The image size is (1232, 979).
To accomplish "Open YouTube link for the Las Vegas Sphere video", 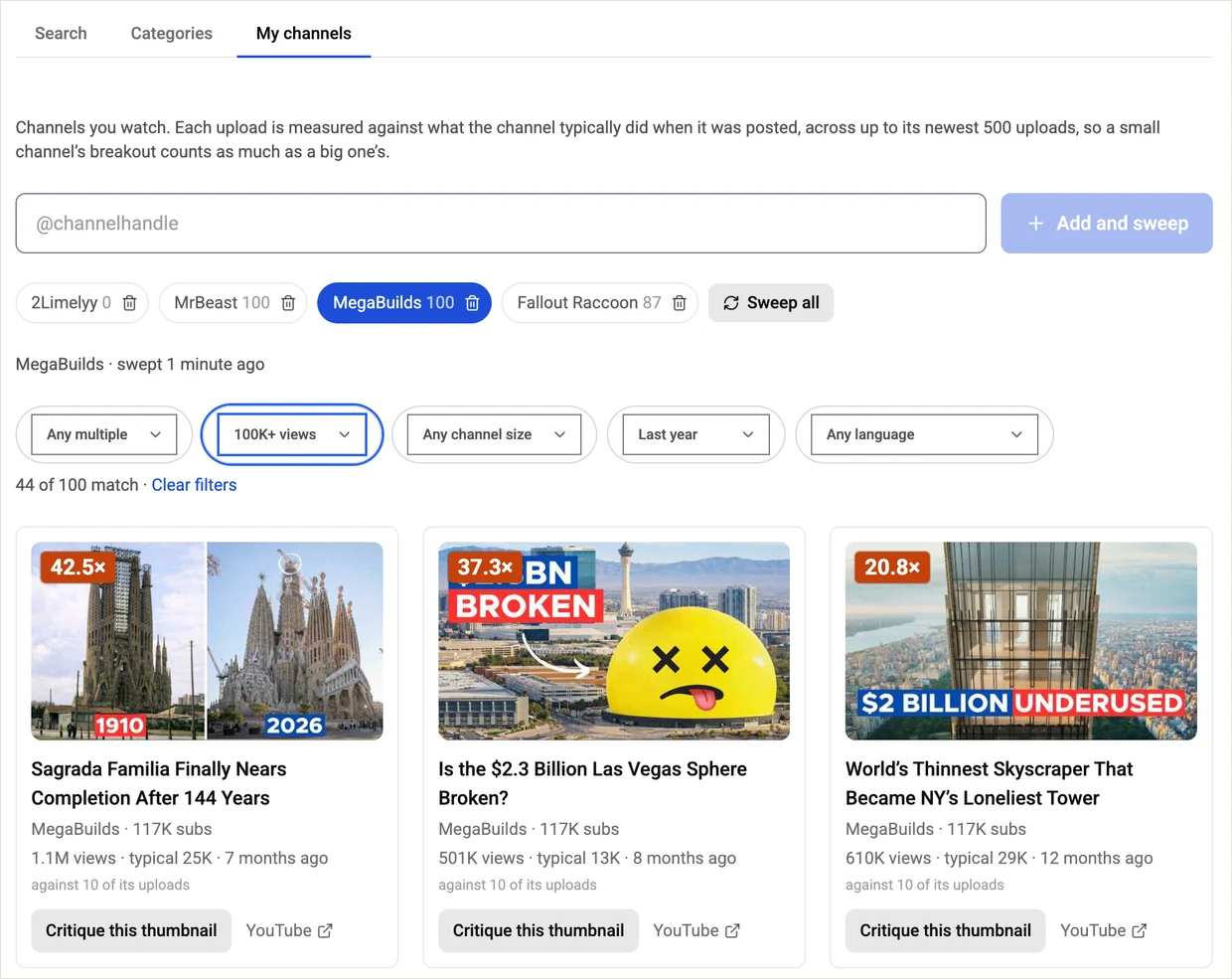I will [696, 930].
